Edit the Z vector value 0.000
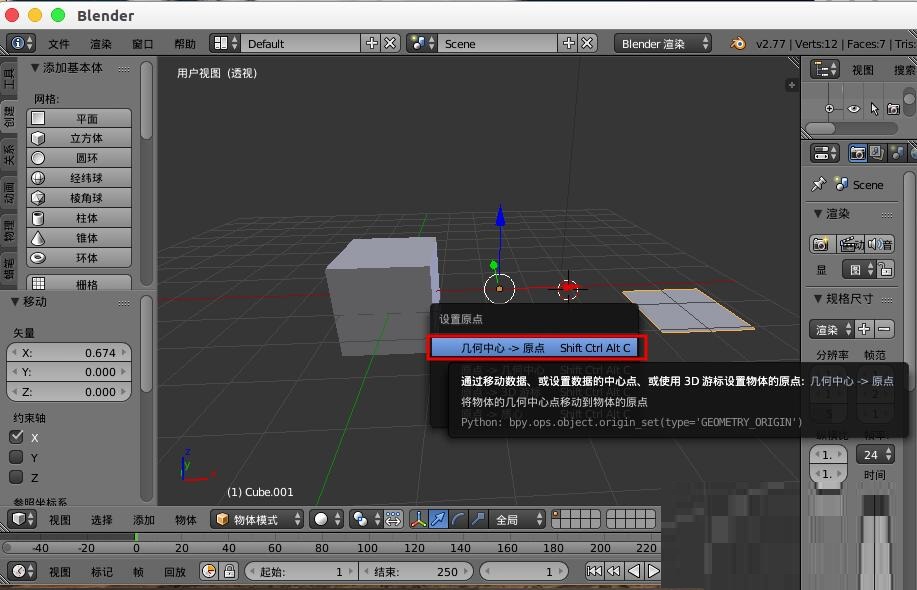Screen dimensions: 917x590 click(x=68, y=392)
